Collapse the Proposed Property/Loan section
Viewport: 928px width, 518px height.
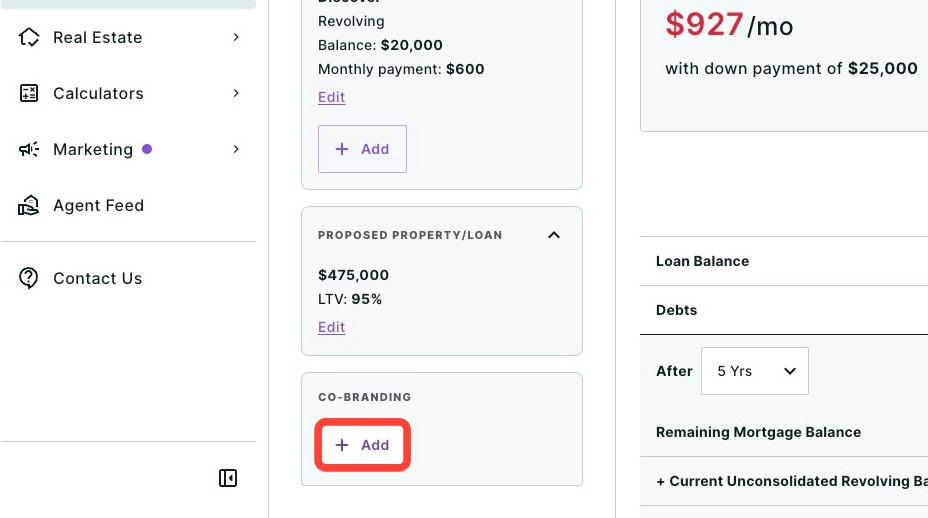click(x=554, y=235)
